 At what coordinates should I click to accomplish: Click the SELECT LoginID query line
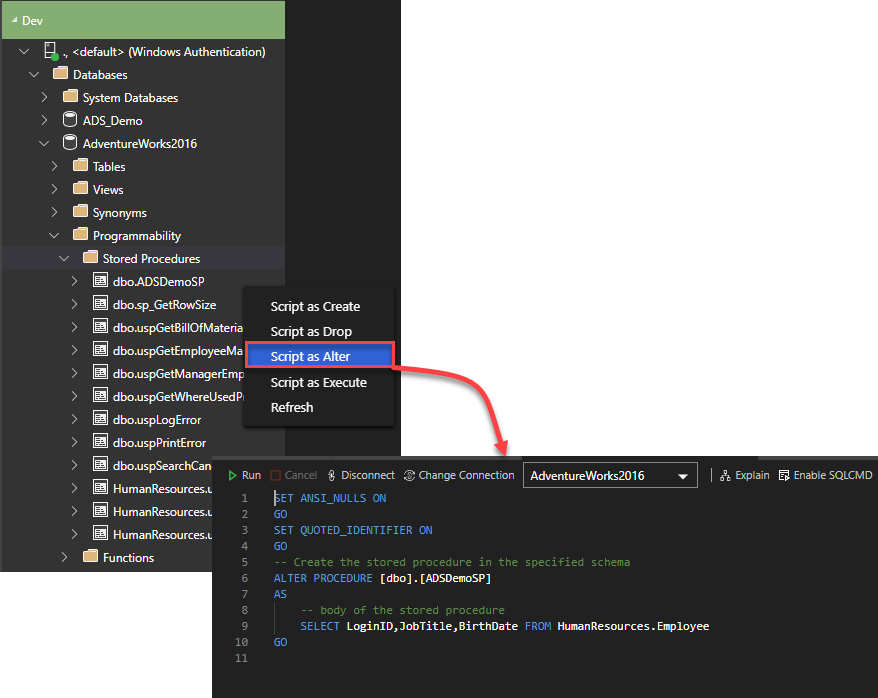click(505, 626)
